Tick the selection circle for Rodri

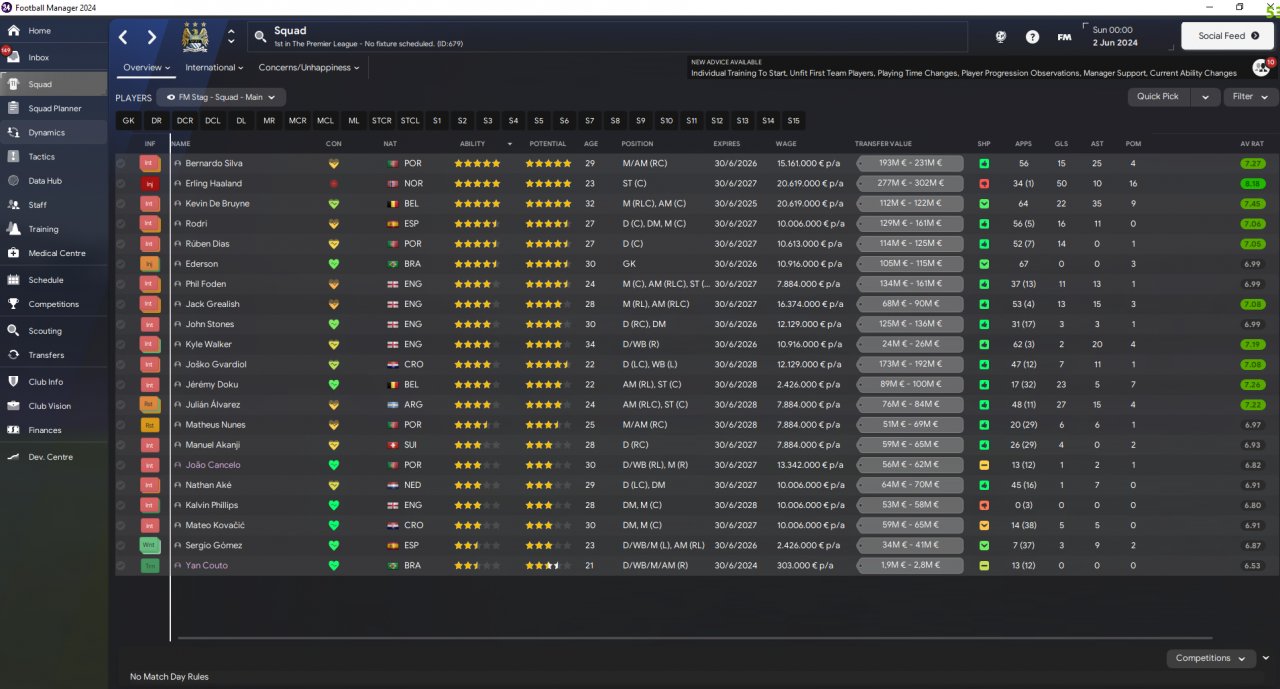click(x=121, y=224)
